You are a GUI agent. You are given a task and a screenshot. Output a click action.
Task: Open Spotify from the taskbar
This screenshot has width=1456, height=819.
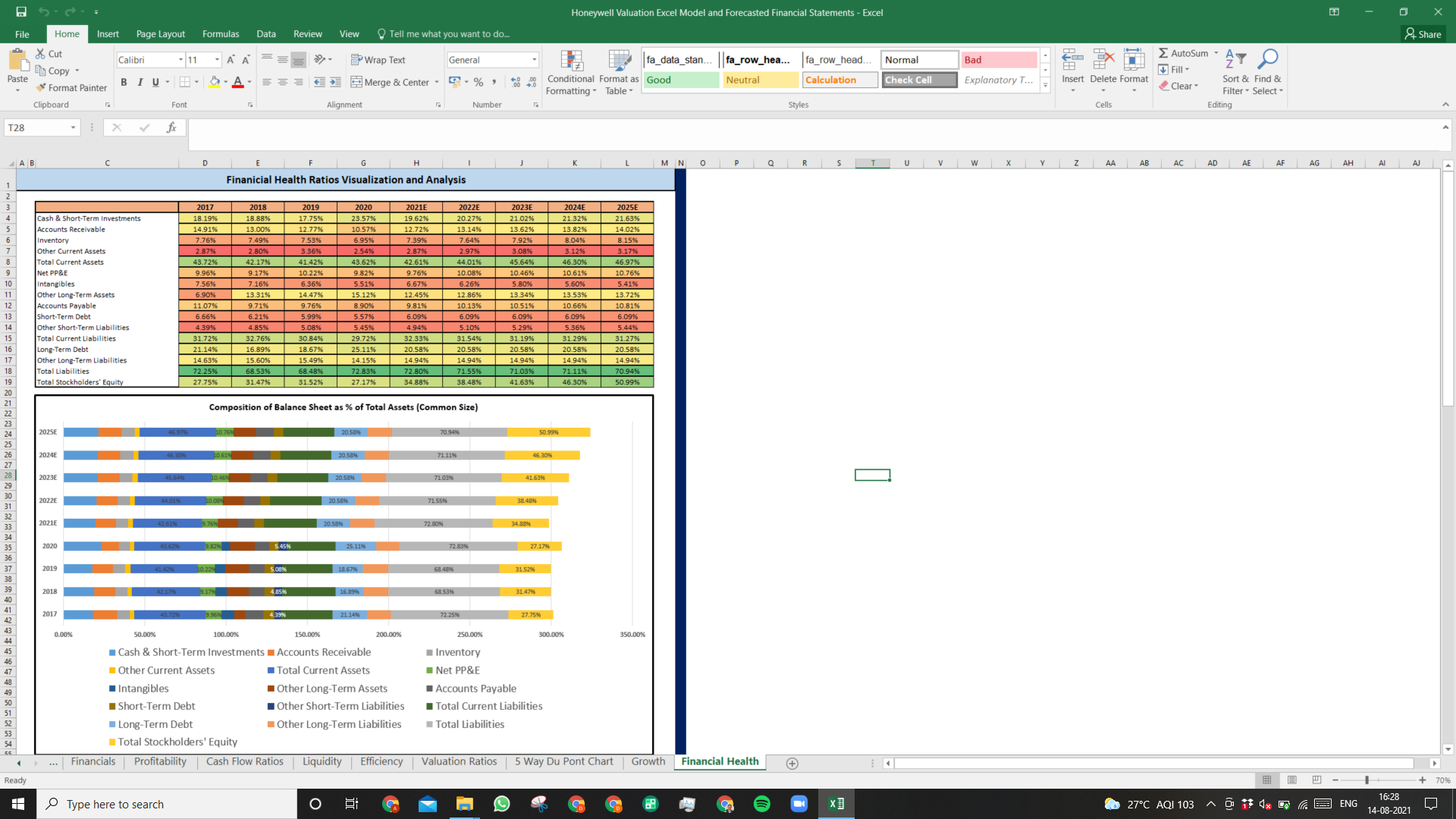pos(761,804)
